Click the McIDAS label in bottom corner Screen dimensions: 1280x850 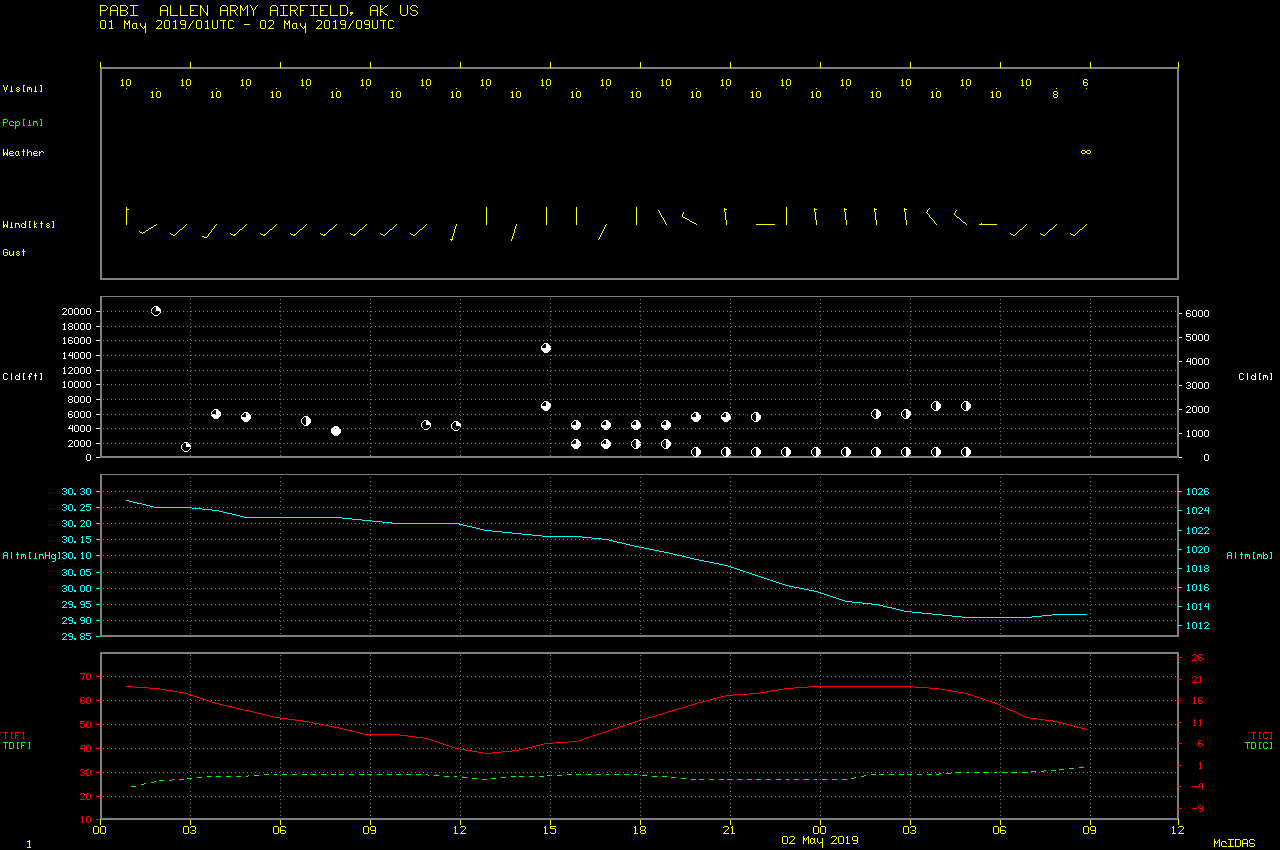(1234, 844)
